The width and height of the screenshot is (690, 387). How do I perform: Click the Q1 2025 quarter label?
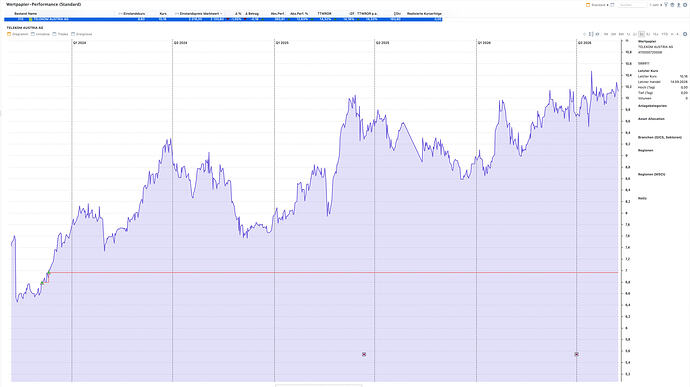(282, 43)
